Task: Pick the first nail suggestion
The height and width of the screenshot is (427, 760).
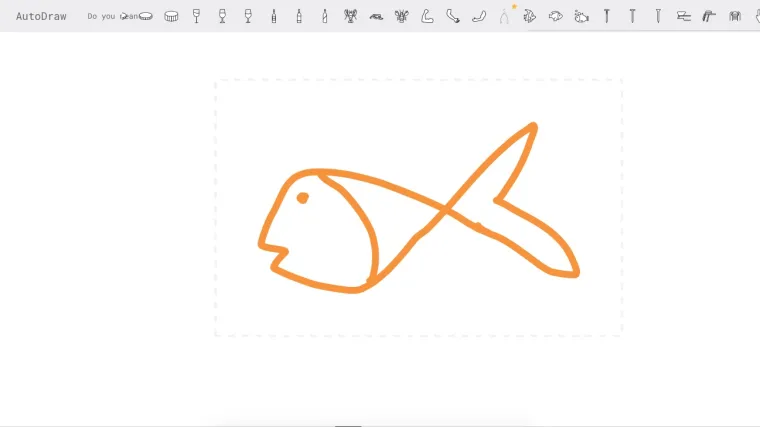Action: (x=606, y=16)
